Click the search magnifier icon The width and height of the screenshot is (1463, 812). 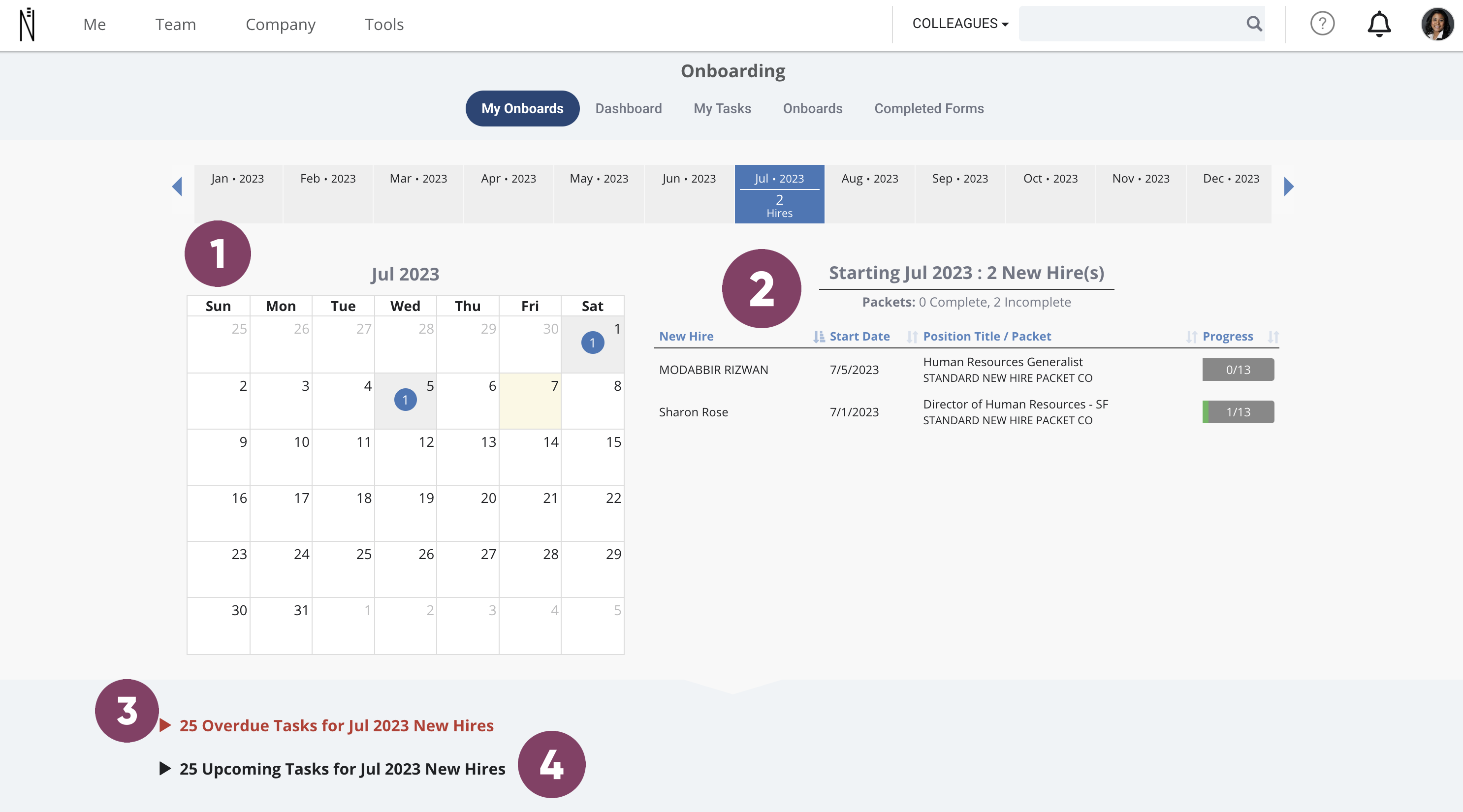(x=1254, y=24)
